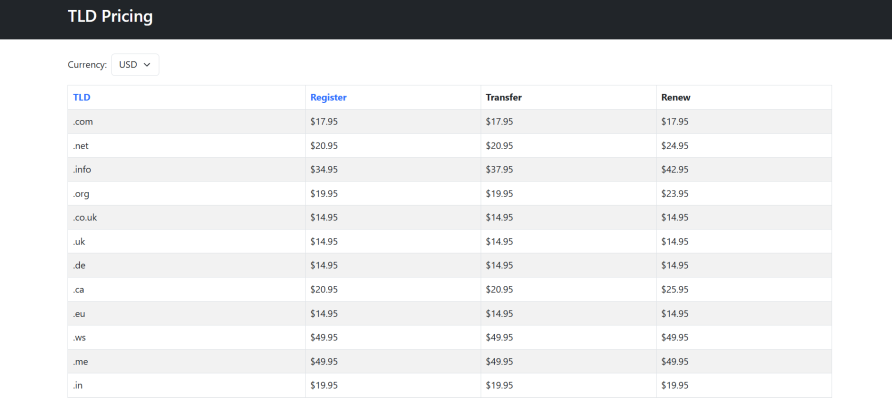Image resolution: width=892 pixels, height=398 pixels.
Task: Click .uk renew price $14.95
Action: 675,242
